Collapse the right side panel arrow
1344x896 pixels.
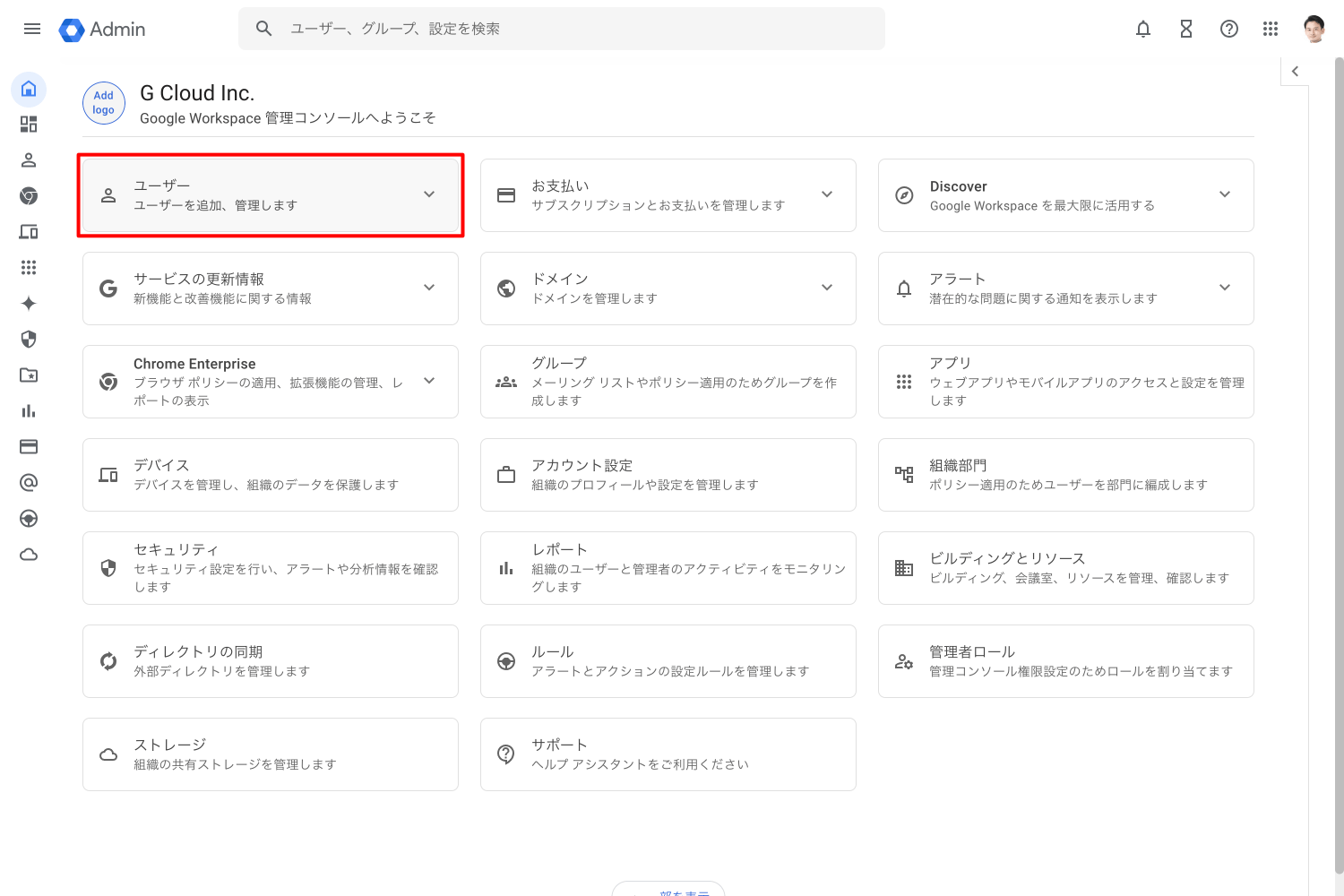(1295, 72)
